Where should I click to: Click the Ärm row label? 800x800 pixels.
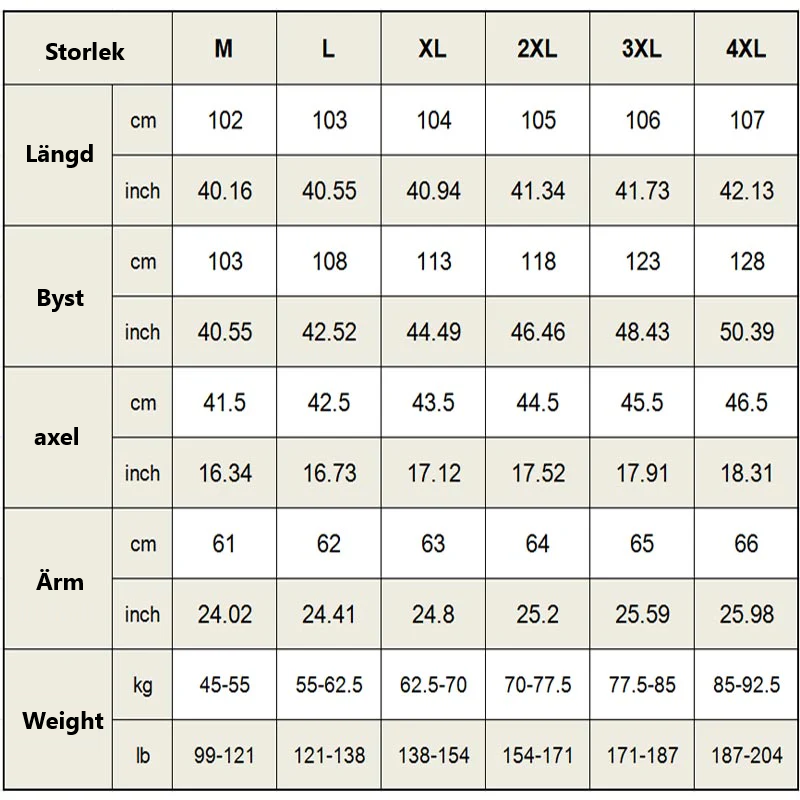tap(60, 581)
